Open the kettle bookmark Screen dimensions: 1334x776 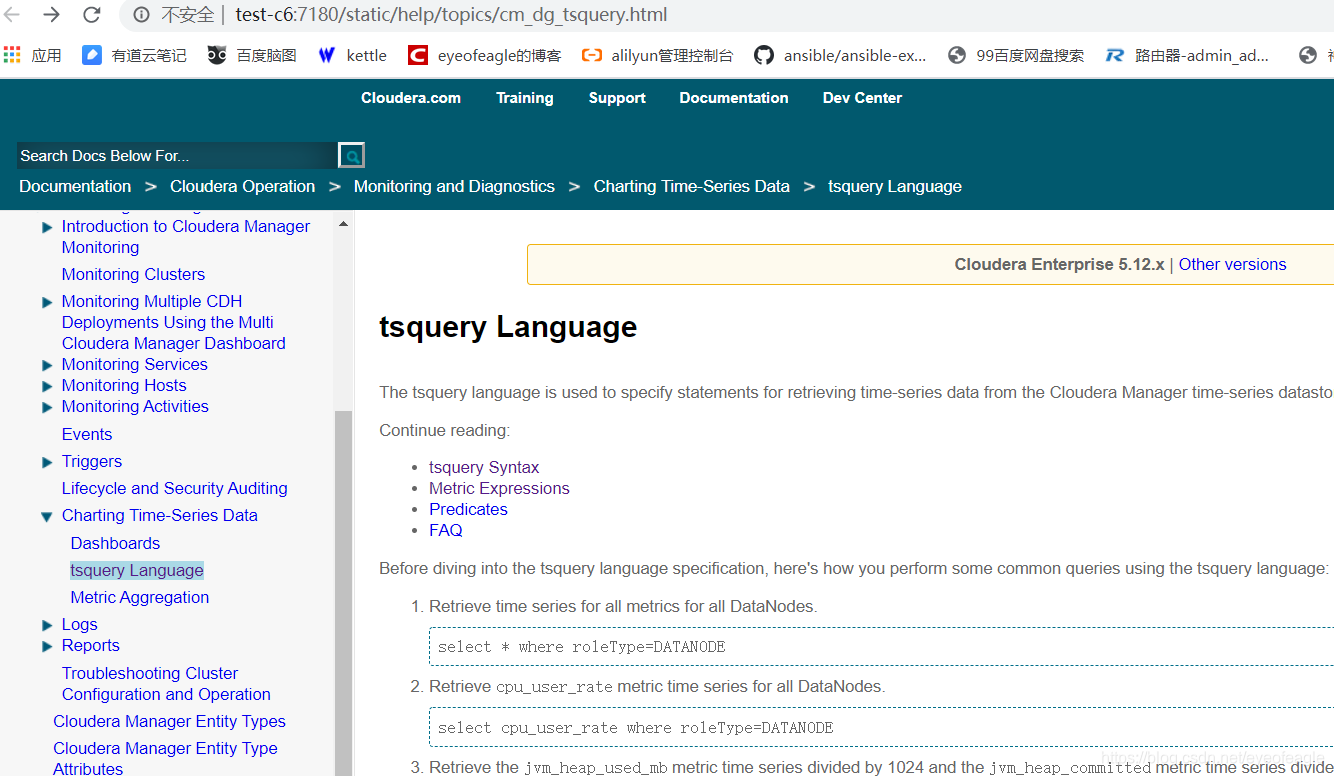(x=352, y=55)
